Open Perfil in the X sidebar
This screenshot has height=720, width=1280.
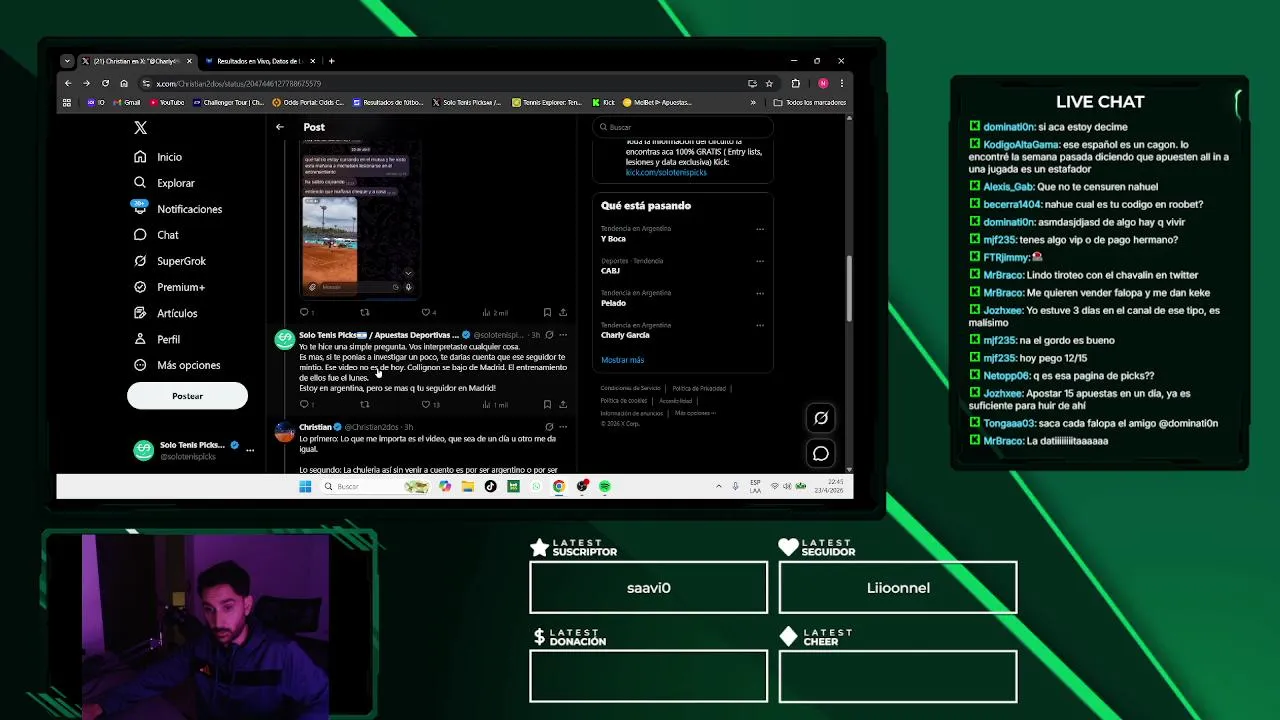pyautogui.click(x=157, y=339)
